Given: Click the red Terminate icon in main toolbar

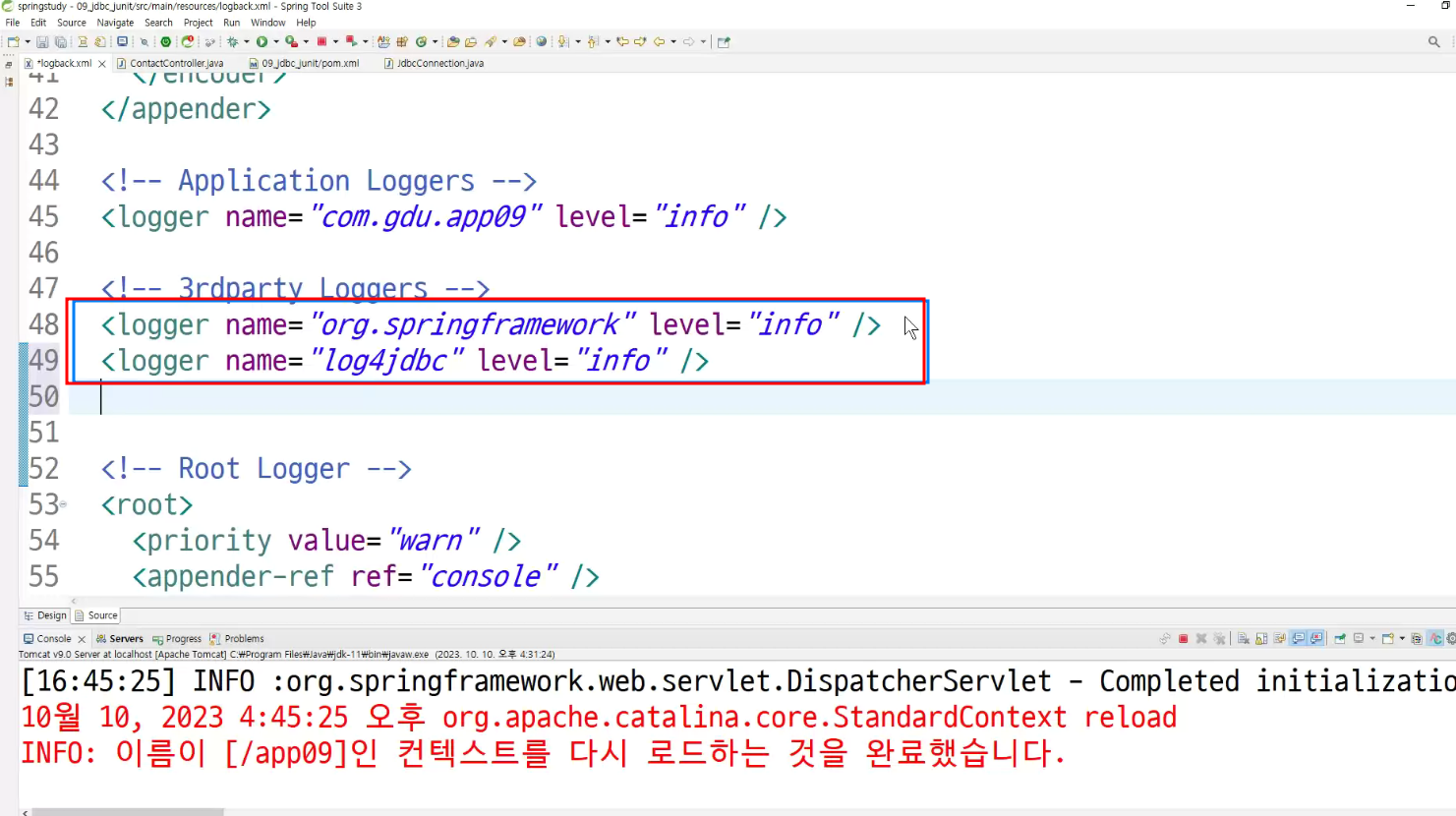Looking at the screenshot, I should (321, 41).
